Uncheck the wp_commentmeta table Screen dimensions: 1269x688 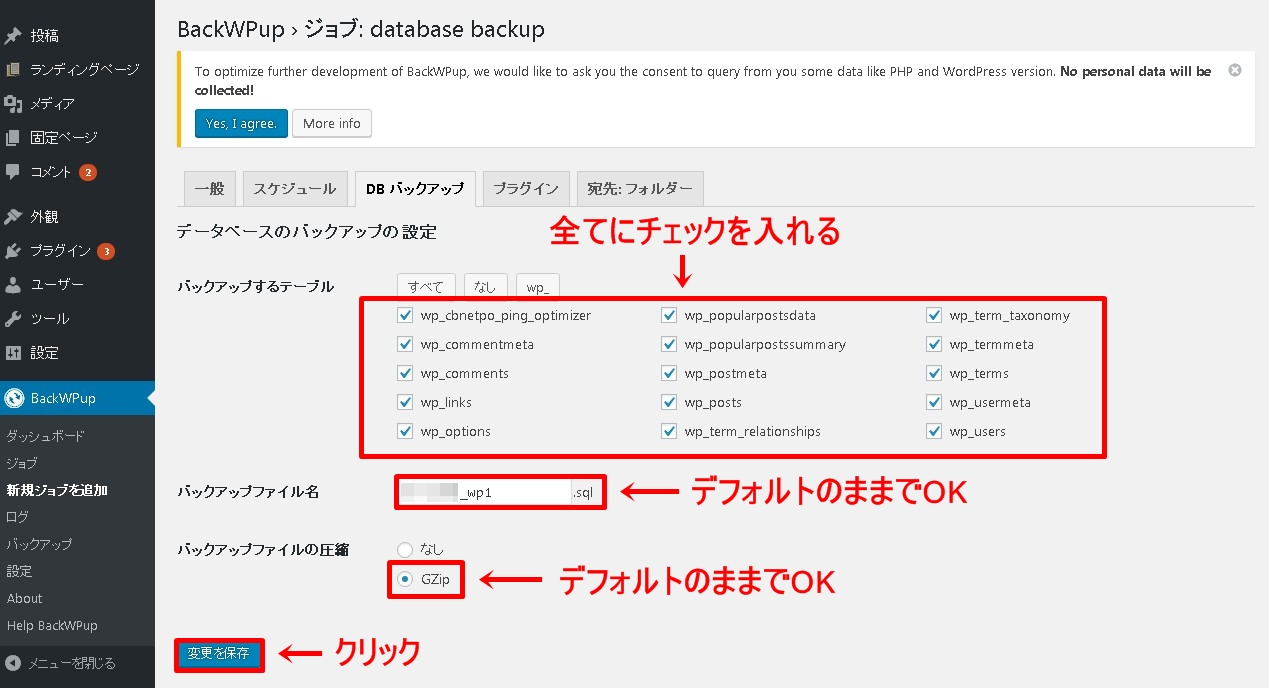[x=405, y=344]
